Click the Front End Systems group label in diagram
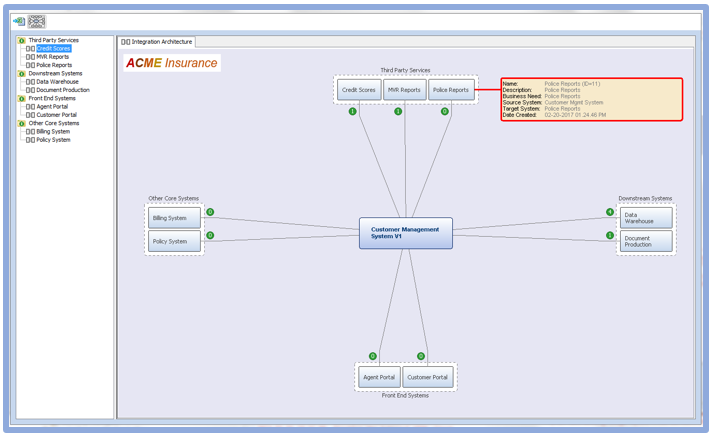This screenshot has height=436, width=711. click(x=405, y=396)
